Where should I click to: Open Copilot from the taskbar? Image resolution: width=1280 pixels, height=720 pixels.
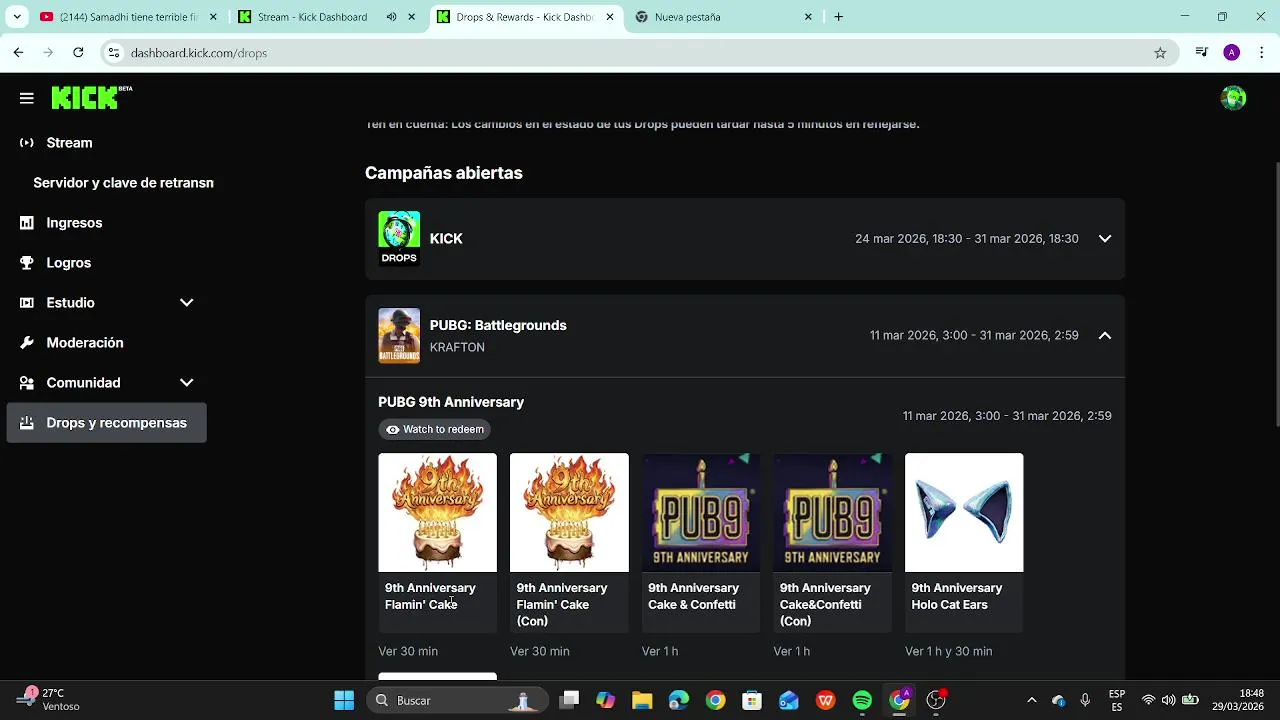(x=606, y=701)
